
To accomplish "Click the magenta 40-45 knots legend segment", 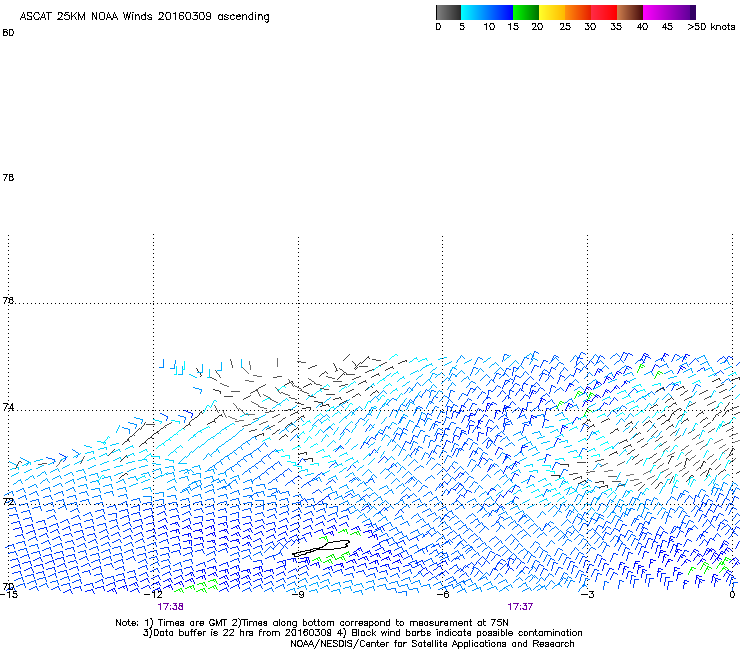I will tap(656, 12).
